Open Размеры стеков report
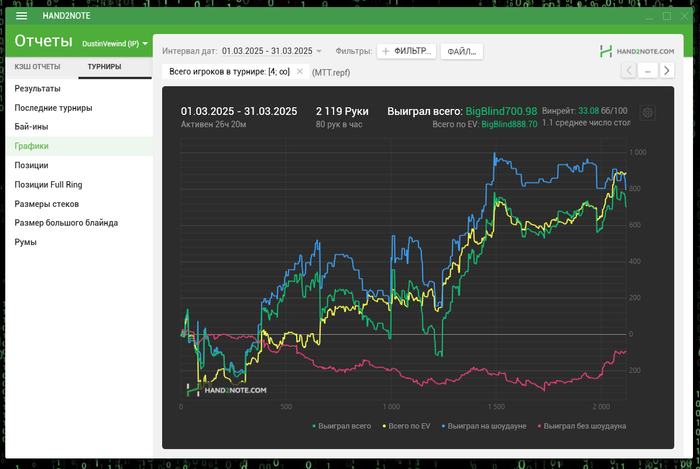This screenshot has width=700, height=469. tap(79, 204)
